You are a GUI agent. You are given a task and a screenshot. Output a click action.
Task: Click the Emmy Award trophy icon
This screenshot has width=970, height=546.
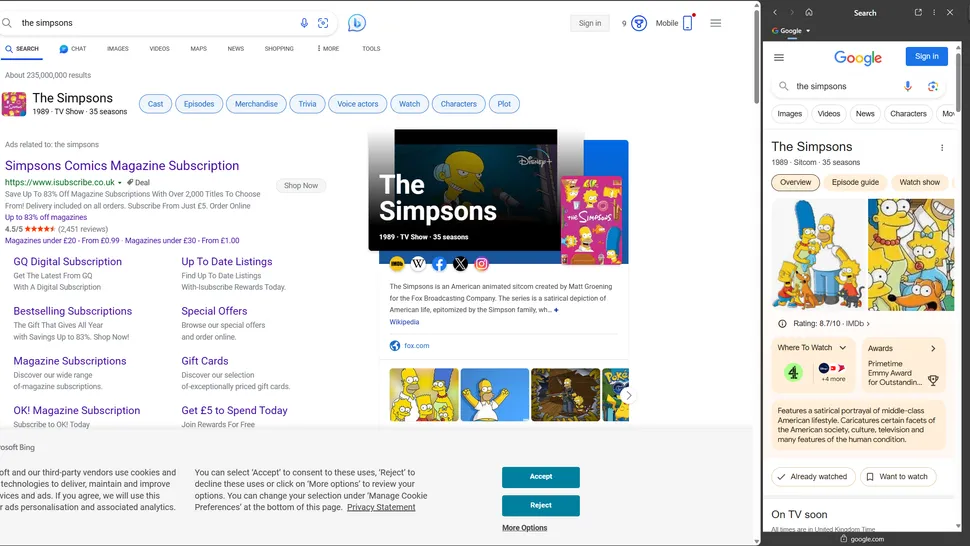click(933, 381)
